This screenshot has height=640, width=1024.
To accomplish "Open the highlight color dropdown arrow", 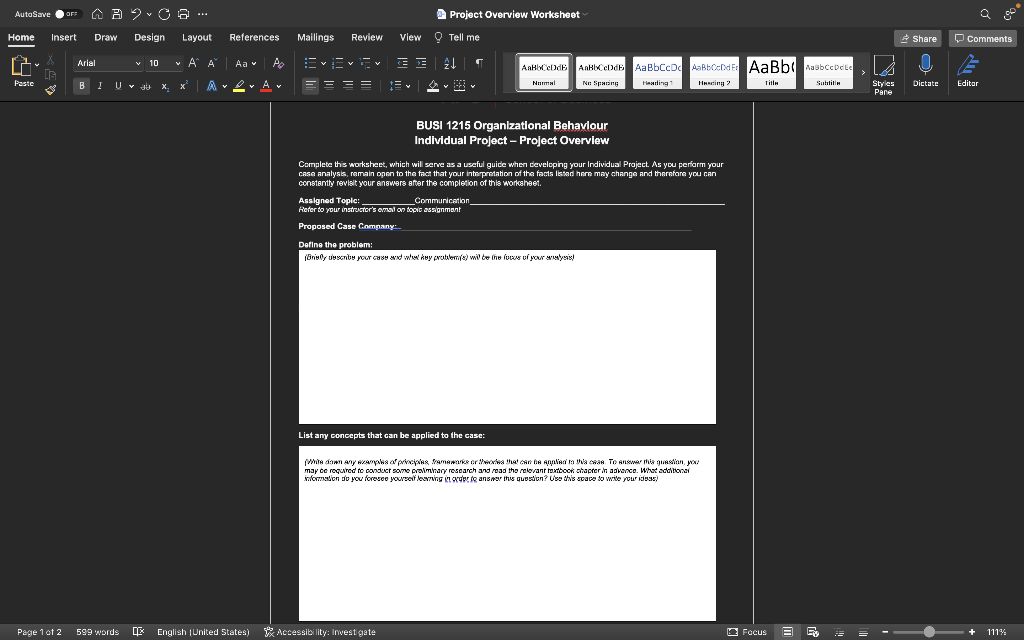I will 251,86.
